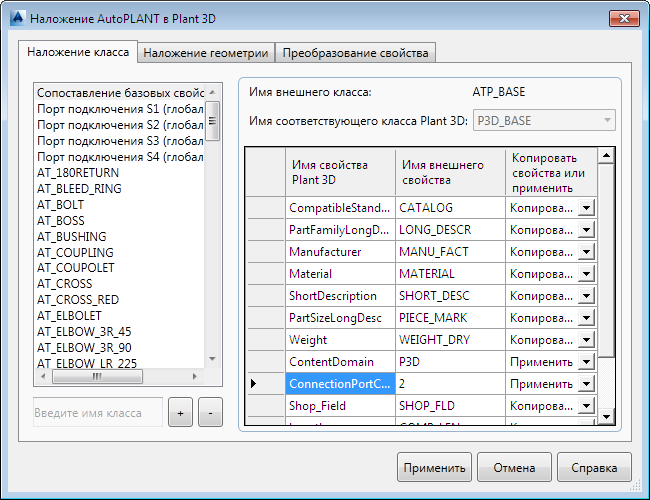Click the MATERIAL external property cell
The height and width of the screenshot is (500, 650).
coord(450,274)
